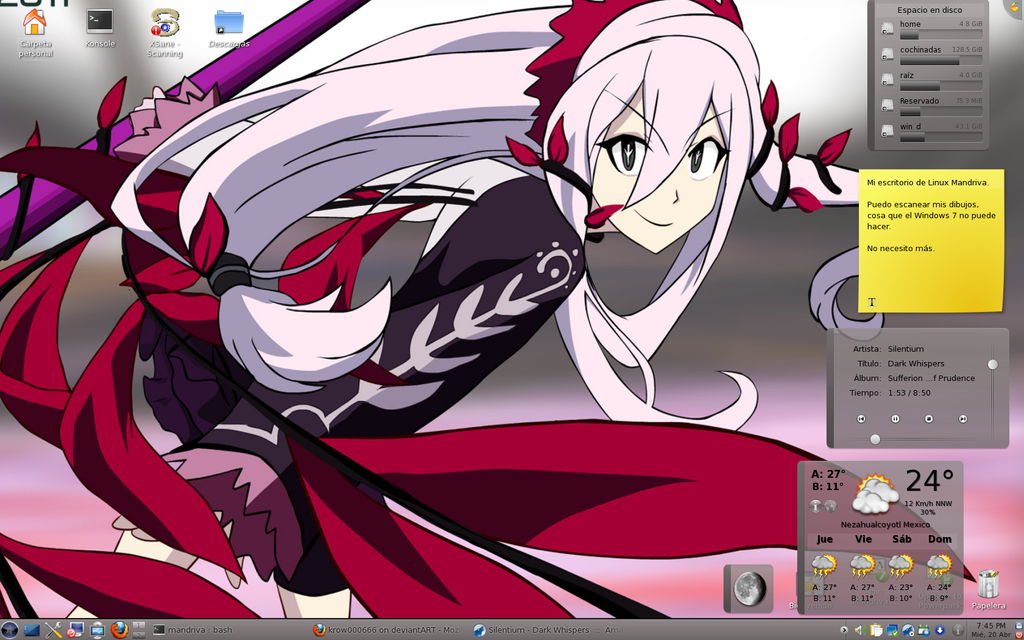Click the track position slider handle

875,440
